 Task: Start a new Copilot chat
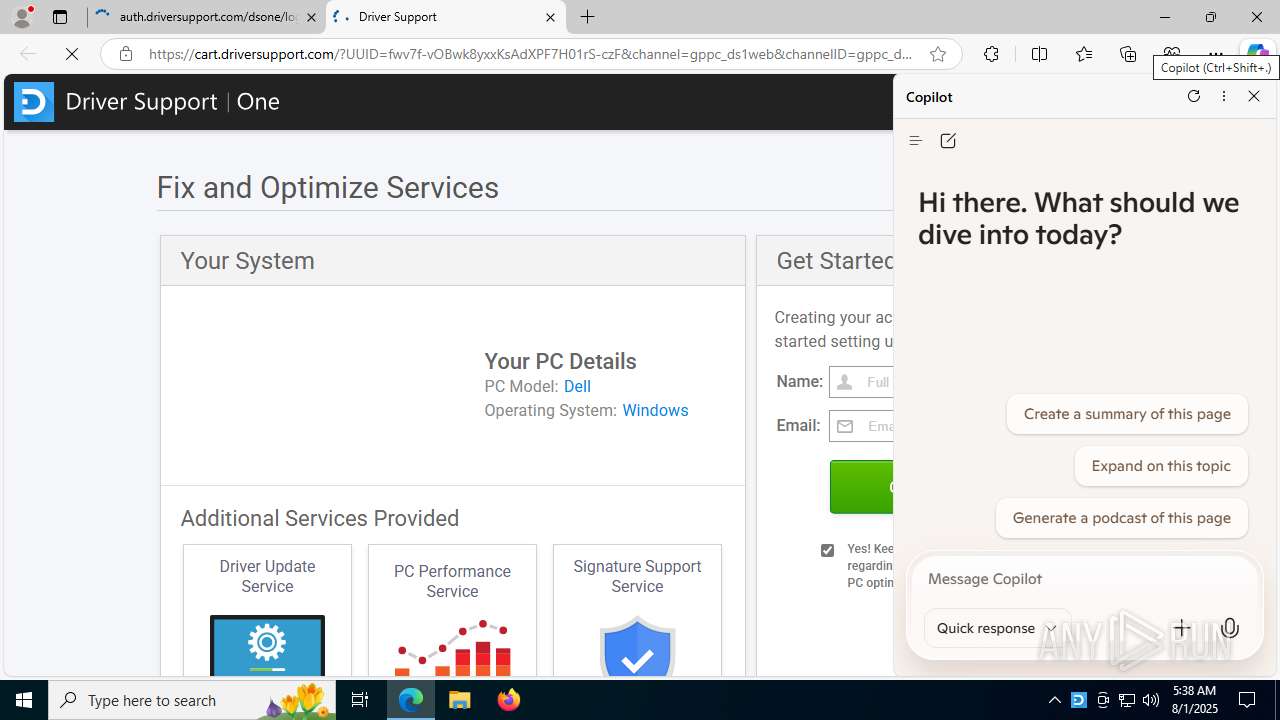click(948, 141)
